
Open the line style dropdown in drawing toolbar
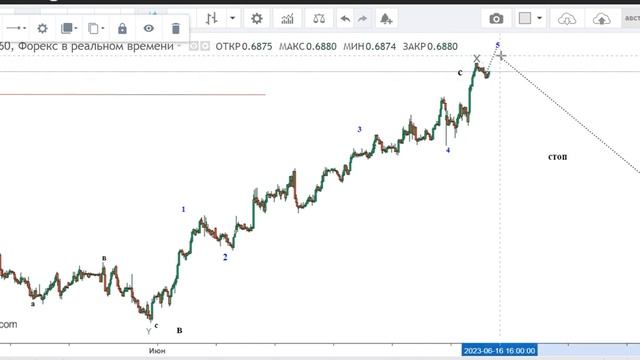16,28
